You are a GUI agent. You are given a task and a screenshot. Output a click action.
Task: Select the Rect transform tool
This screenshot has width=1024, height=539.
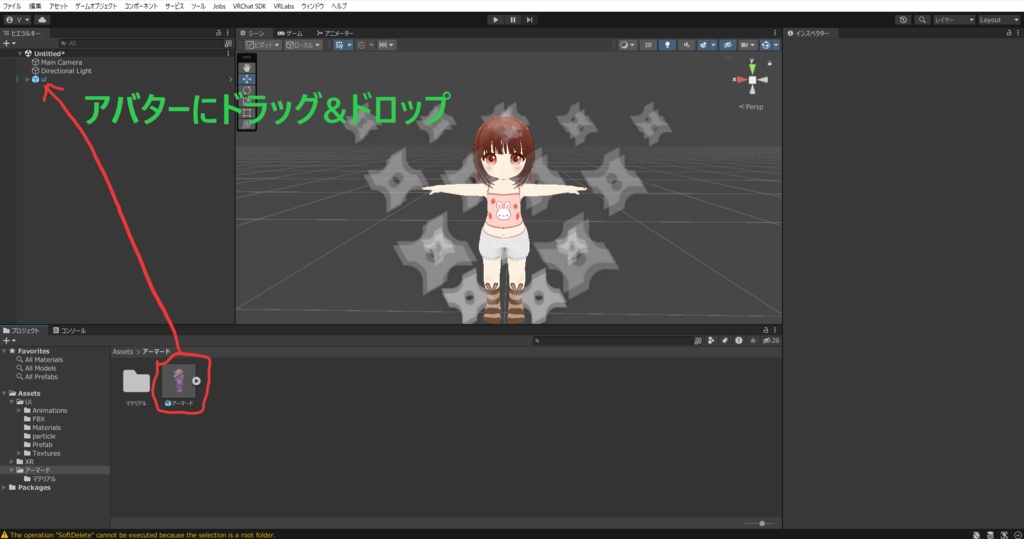[x=247, y=112]
